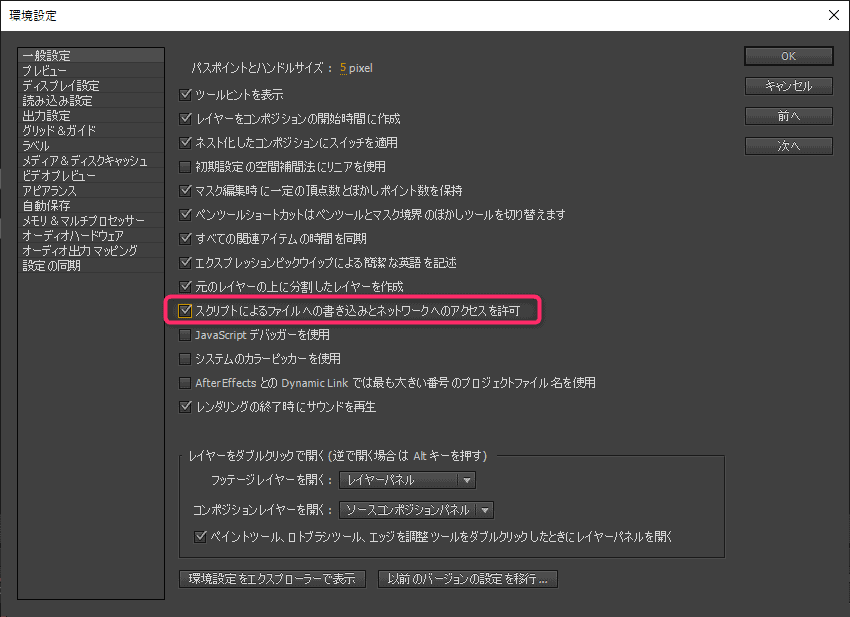Click the パスポイントとハンドルサイズ value 5
The height and width of the screenshot is (617, 850).
343,69
